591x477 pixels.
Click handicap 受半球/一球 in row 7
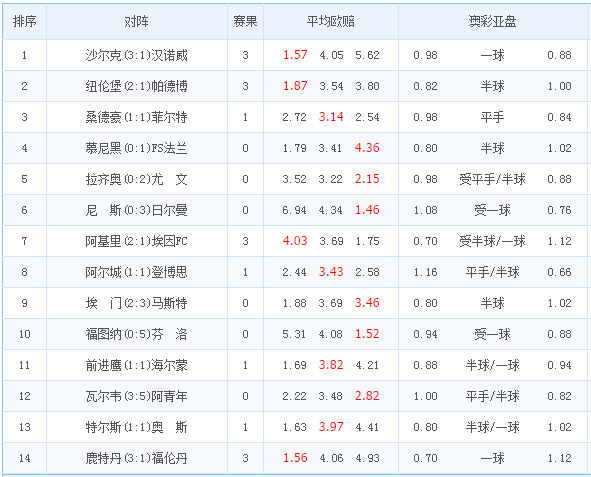[492, 241]
